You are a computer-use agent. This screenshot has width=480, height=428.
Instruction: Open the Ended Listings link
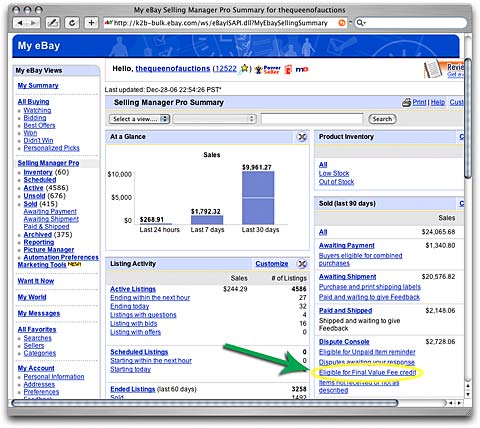[x=132, y=389]
